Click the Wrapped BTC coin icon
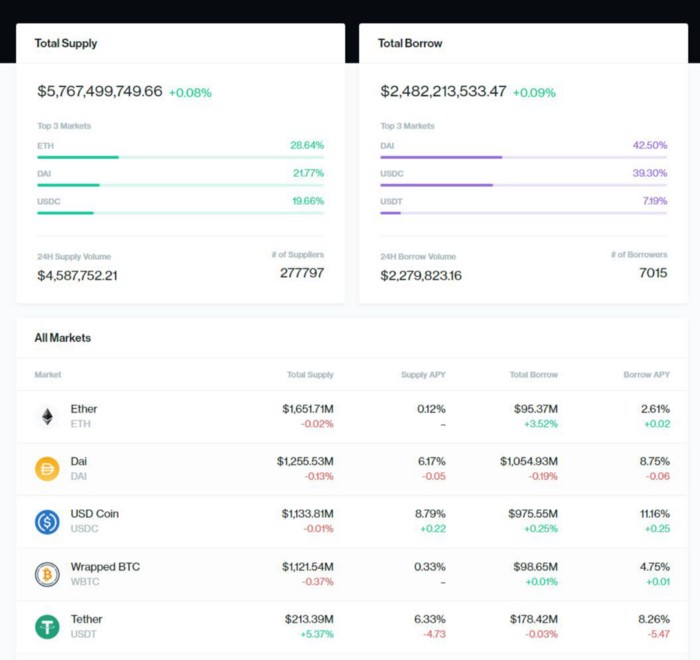The width and height of the screenshot is (700, 660). tap(47, 574)
